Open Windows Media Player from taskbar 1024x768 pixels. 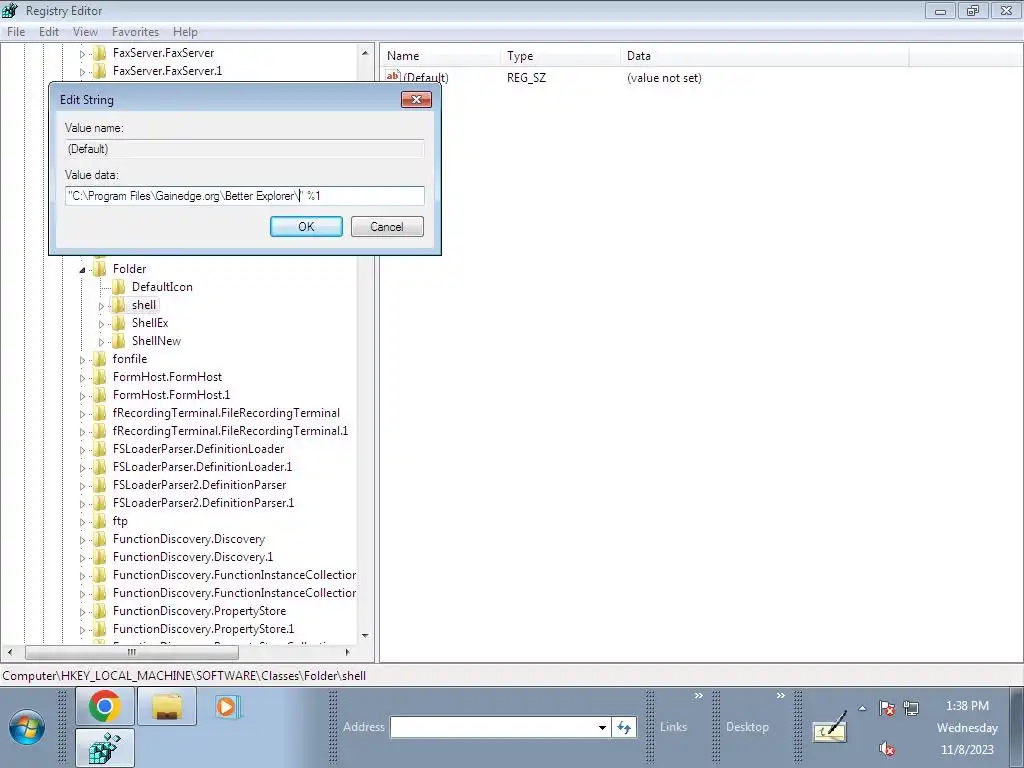tap(227, 707)
